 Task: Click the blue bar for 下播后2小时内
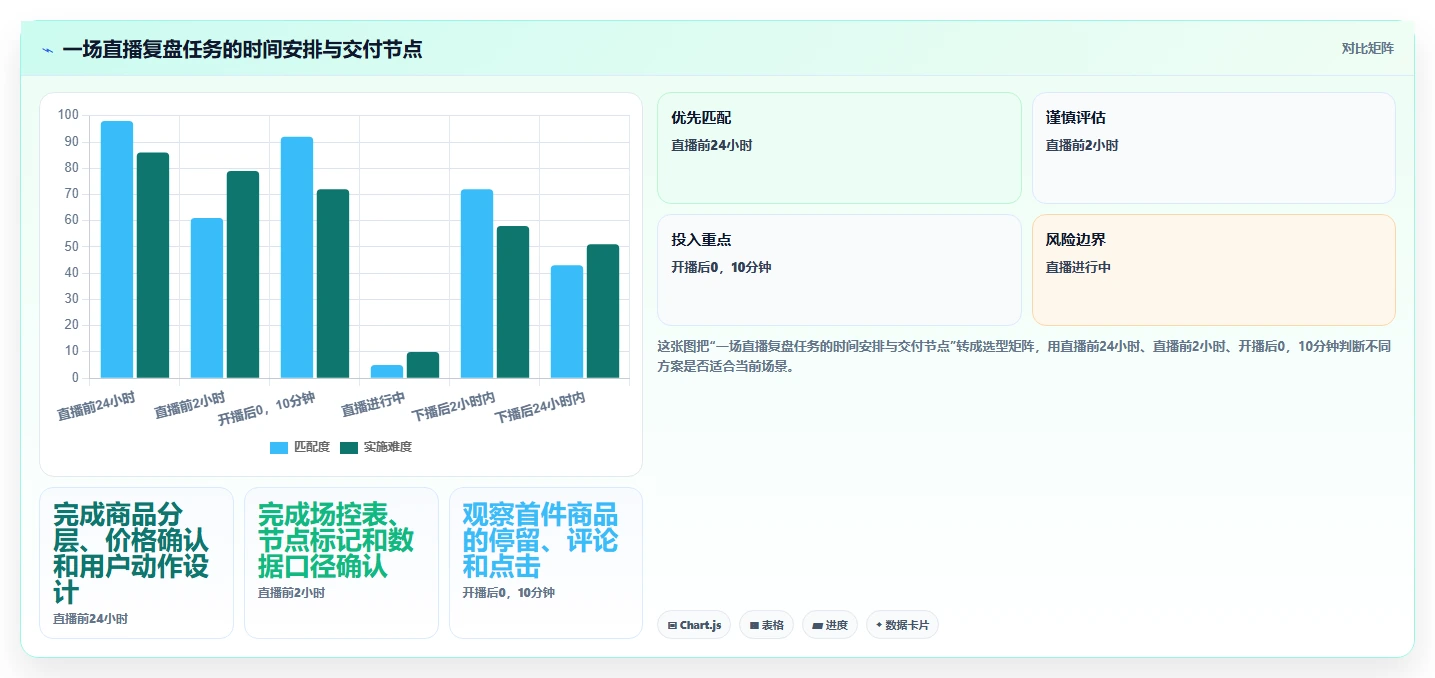click(477, 283)
